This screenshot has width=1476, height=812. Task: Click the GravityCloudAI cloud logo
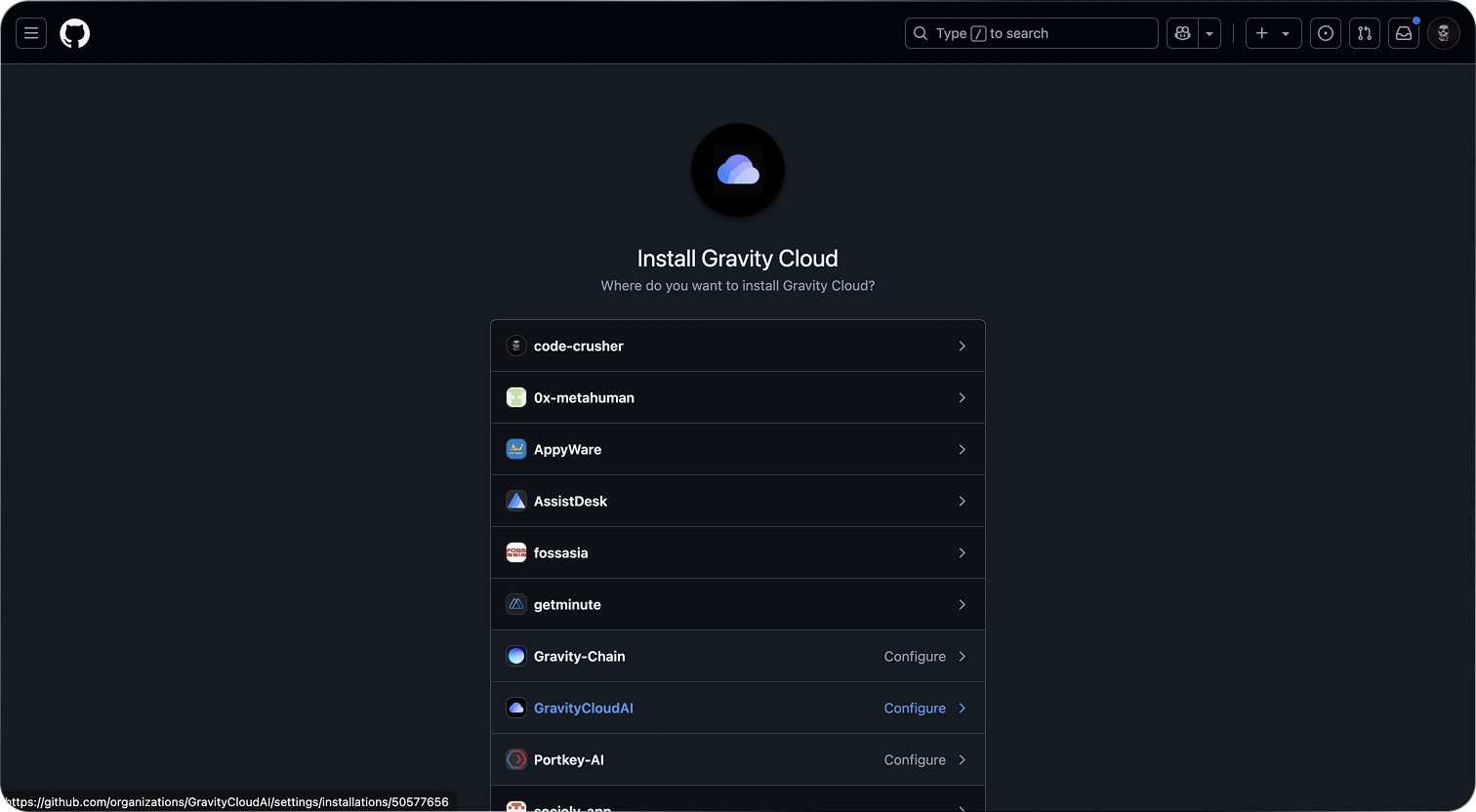click(x=516, y=708)
